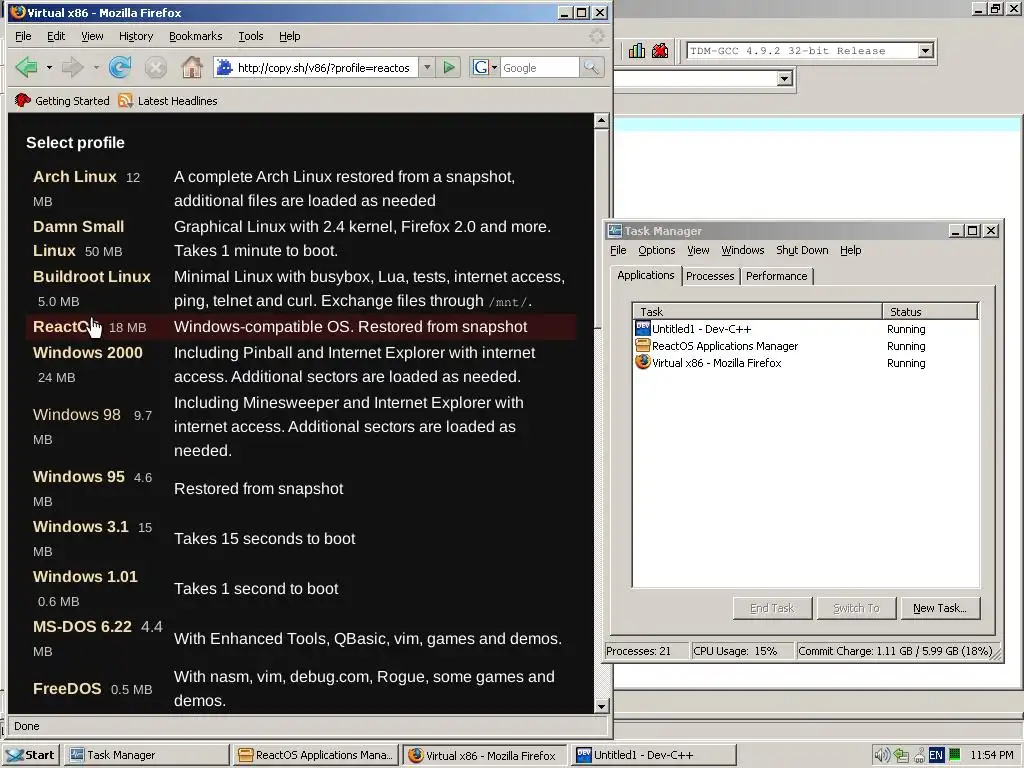Click the End Task button
This screenshot has width=1024, height=768.
click(x=772, y=608)
